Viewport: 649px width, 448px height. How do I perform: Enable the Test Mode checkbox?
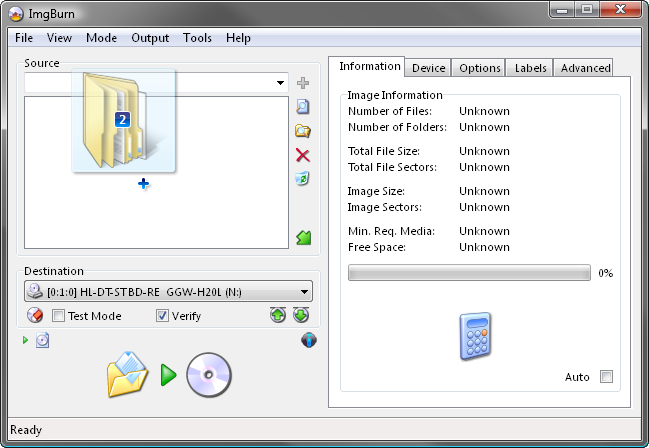pos(58,316)
